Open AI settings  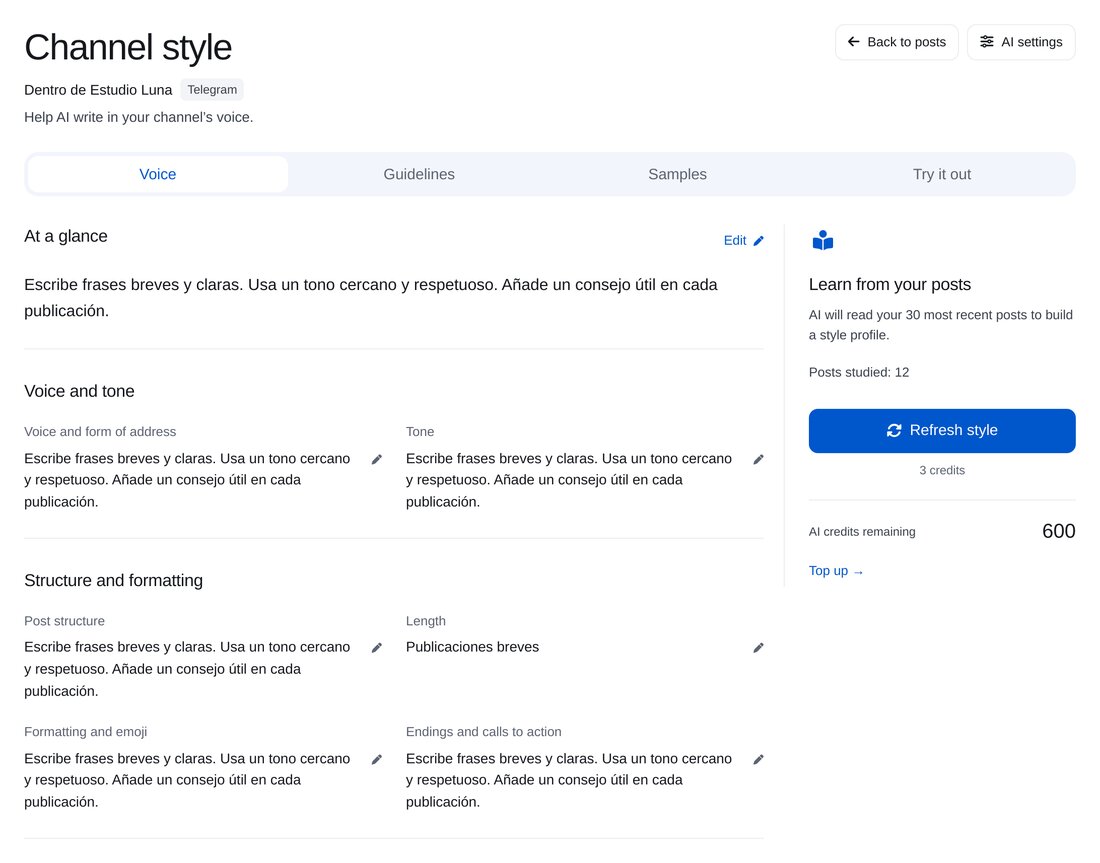tap(1021, 42)
